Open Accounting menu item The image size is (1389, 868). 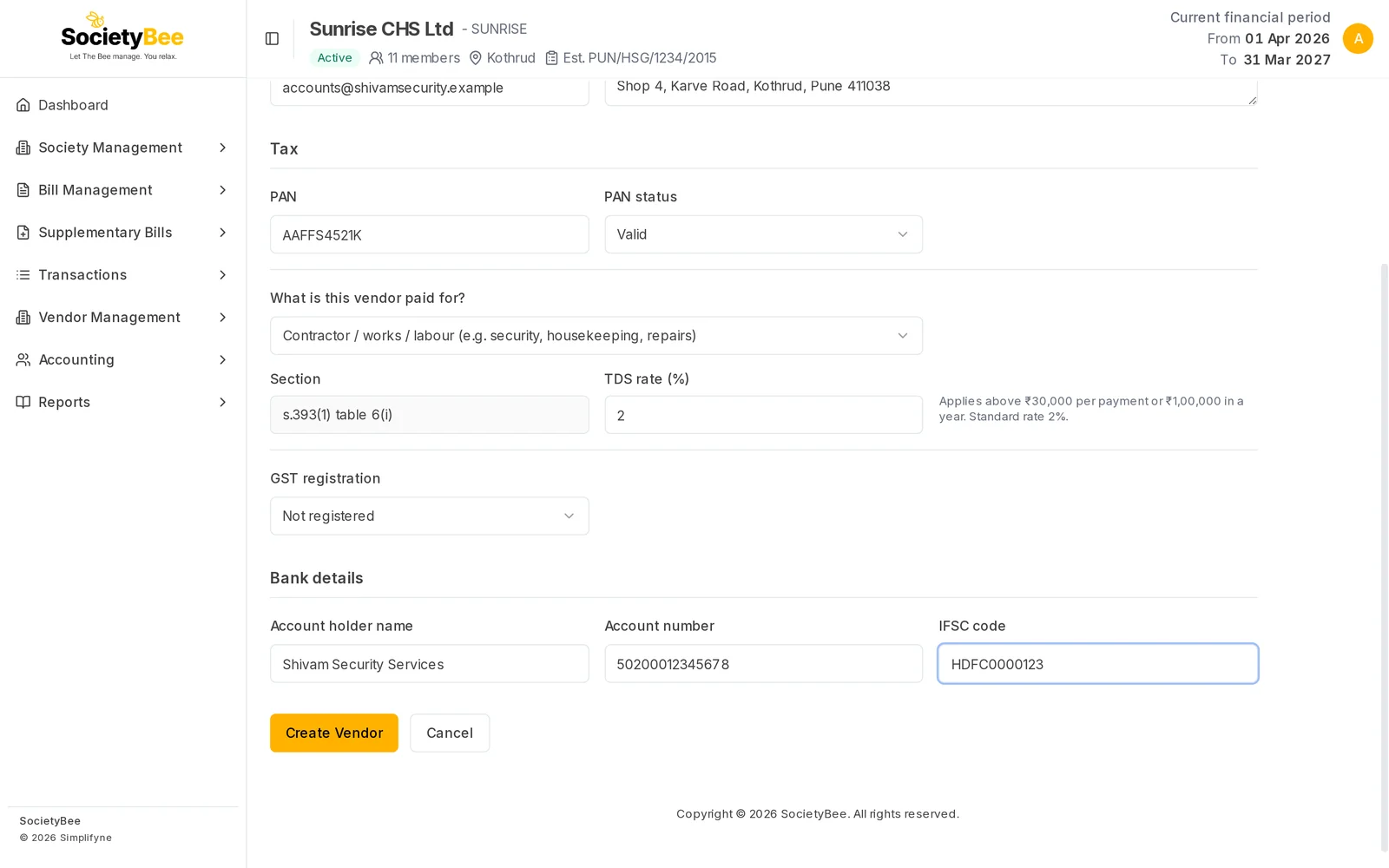122,359
